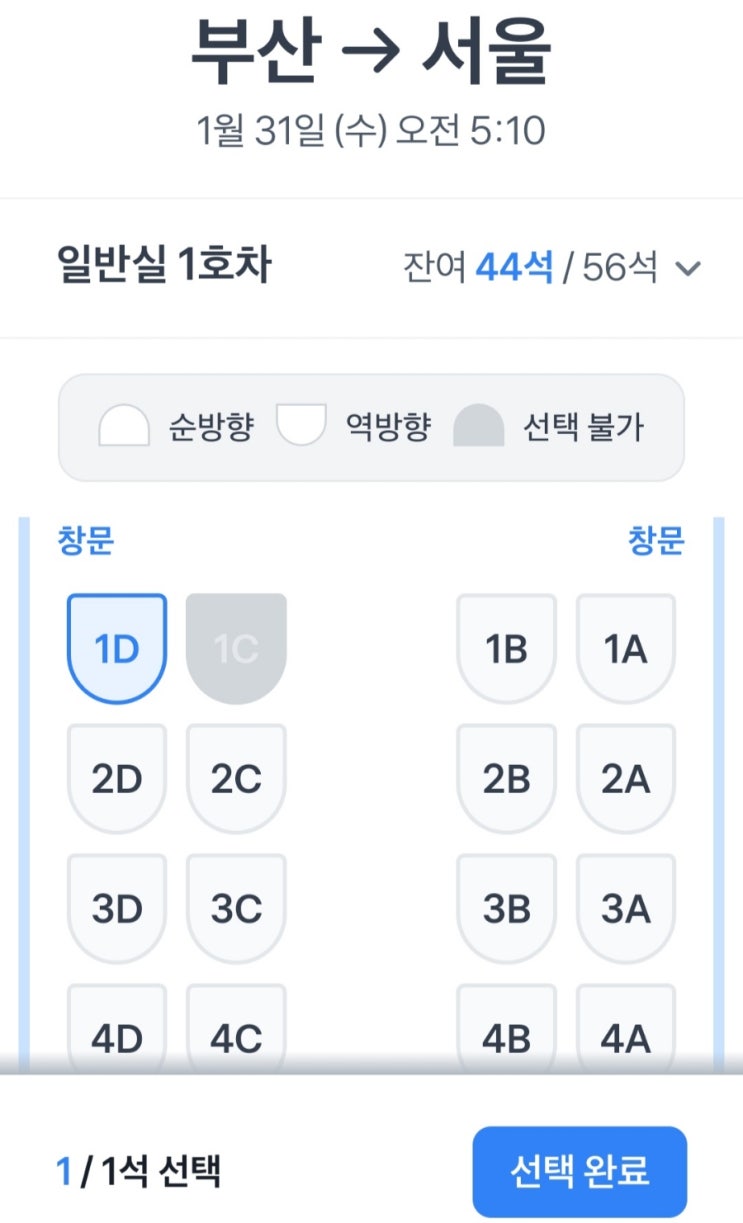The width and height of the screenshot is (743, 1223).
Task: Choose seat 4A
Action: 626,1035
